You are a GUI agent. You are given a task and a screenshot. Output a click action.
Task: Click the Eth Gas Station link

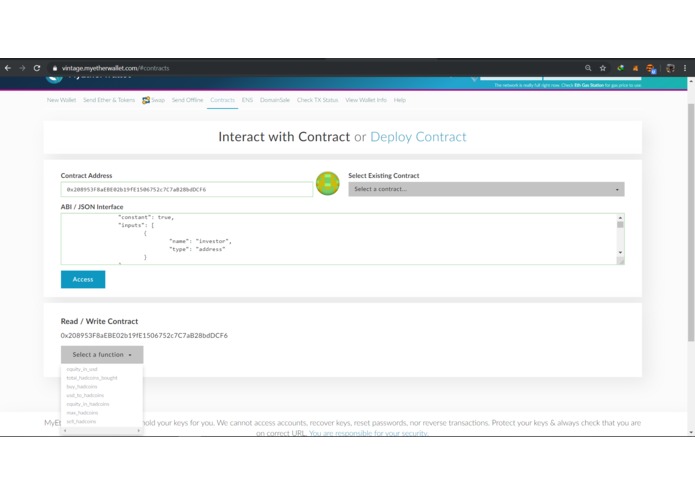(x=589, y=85)
